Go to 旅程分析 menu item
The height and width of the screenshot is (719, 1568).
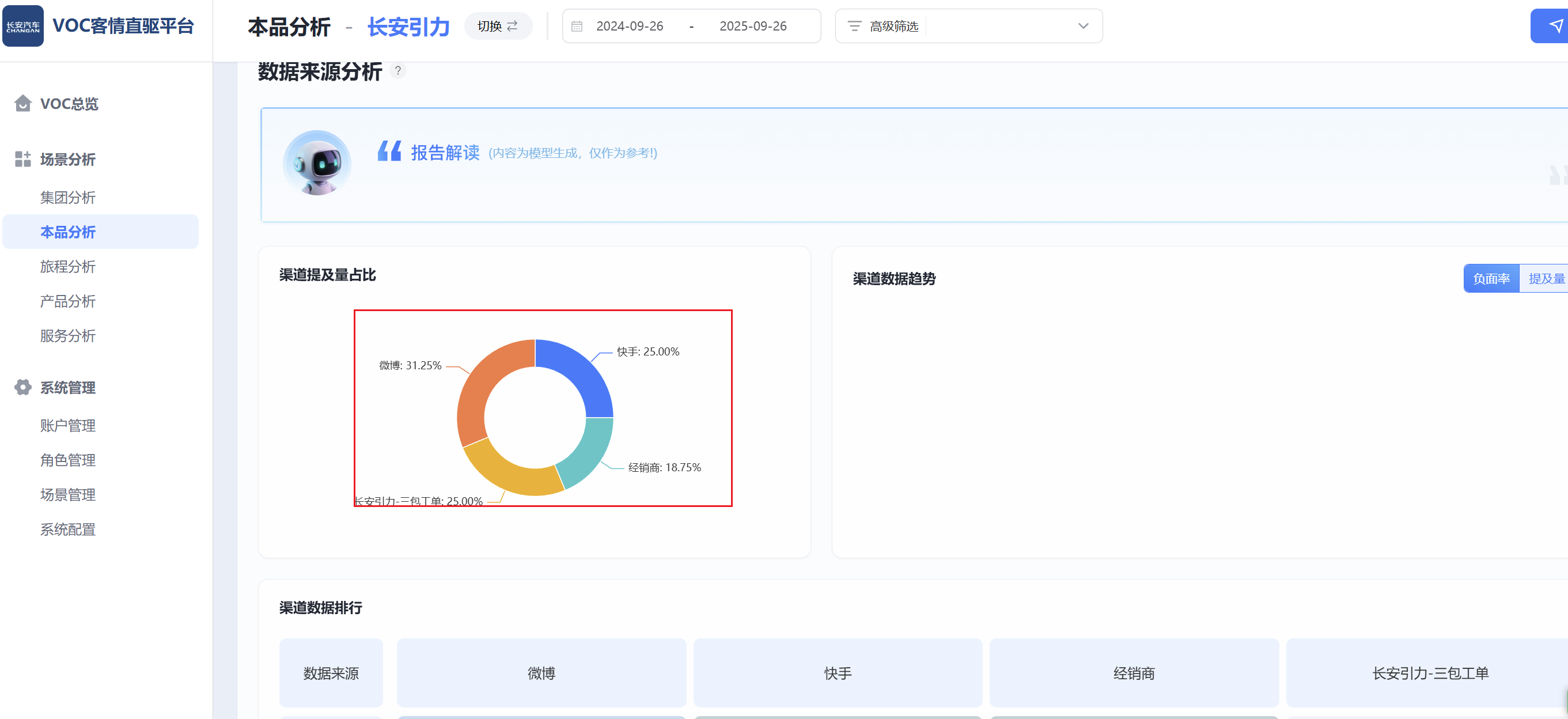67,267
